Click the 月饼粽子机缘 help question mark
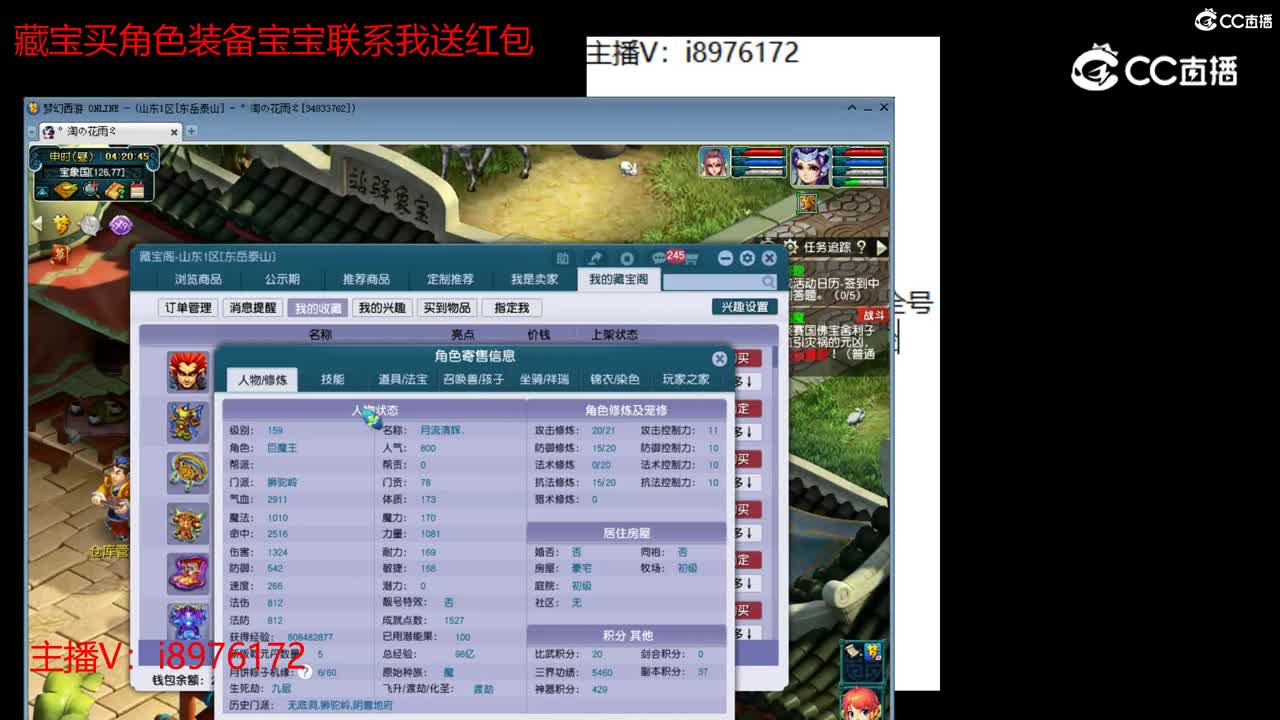 pyautogui.click(x=304, y=673)
